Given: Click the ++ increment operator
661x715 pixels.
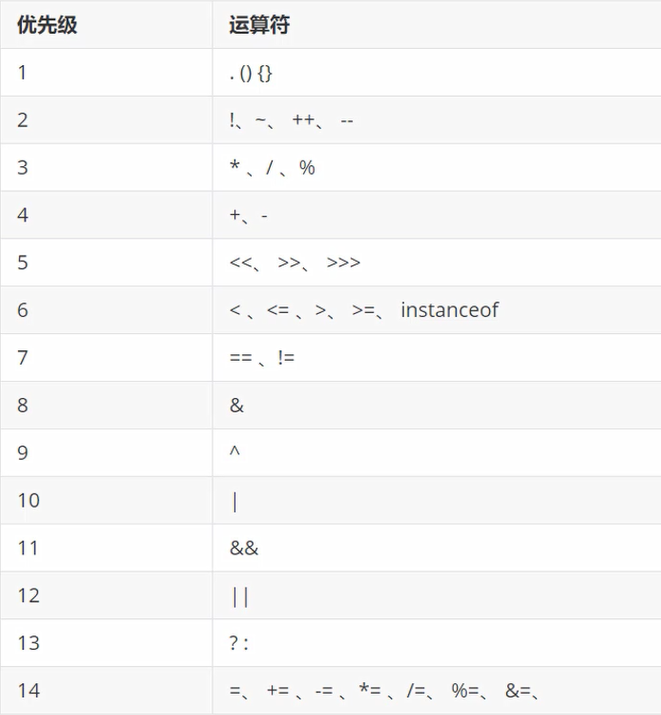Looking at the screenshot, I should point(303,120).
